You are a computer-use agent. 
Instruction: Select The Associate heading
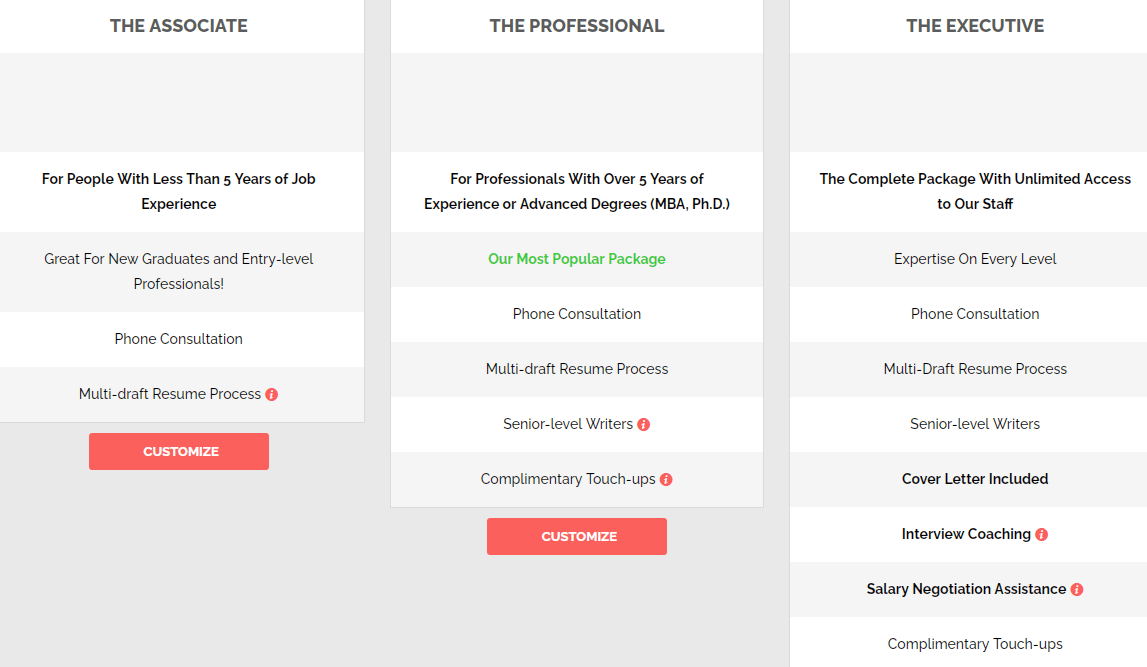pyautogui.click(x=178, y=26)
